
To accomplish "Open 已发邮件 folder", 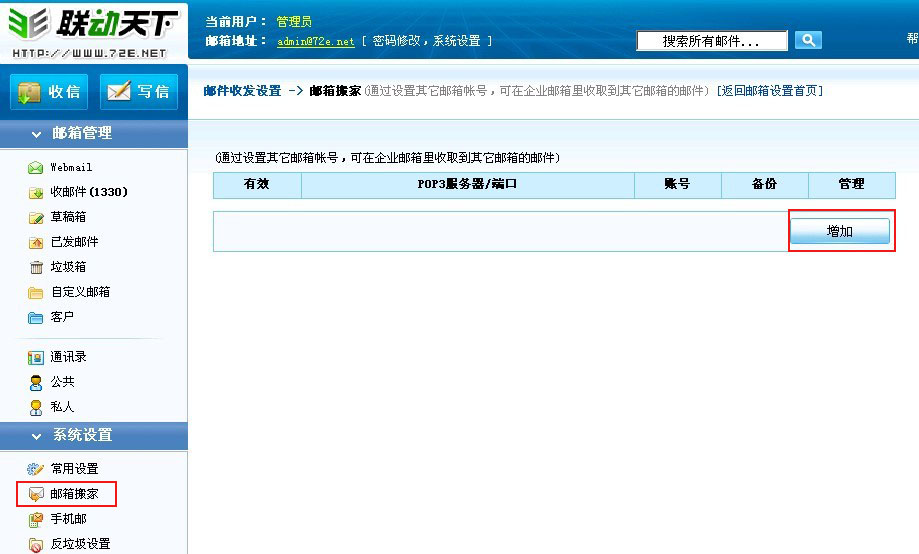I will tap(74, 242).
